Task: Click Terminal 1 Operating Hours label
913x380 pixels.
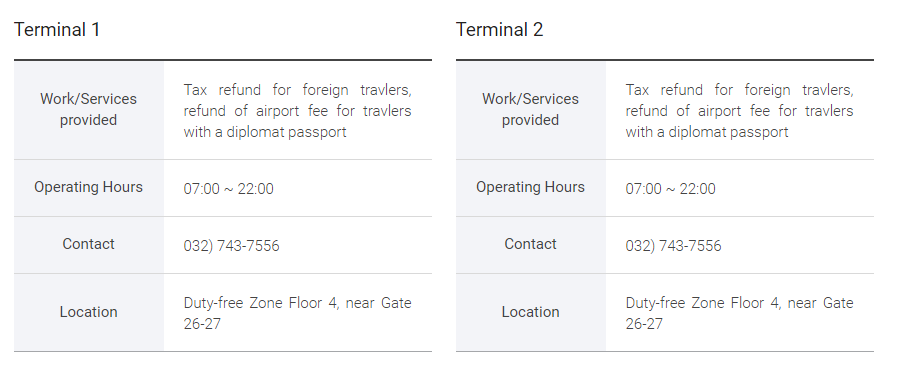Action: (x=89, y=187)
